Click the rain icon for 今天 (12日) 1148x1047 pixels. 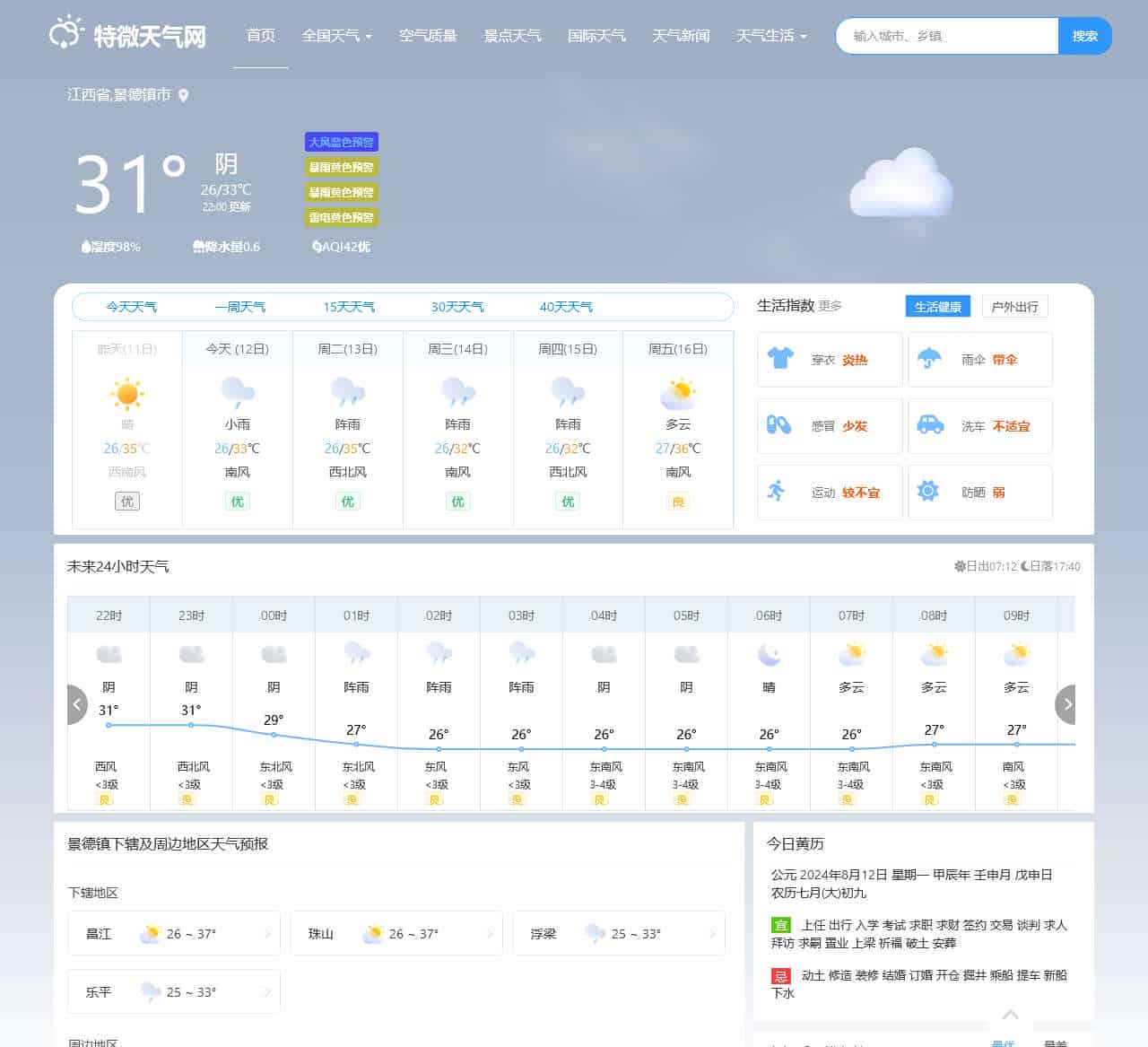click(x=238, y=393)
